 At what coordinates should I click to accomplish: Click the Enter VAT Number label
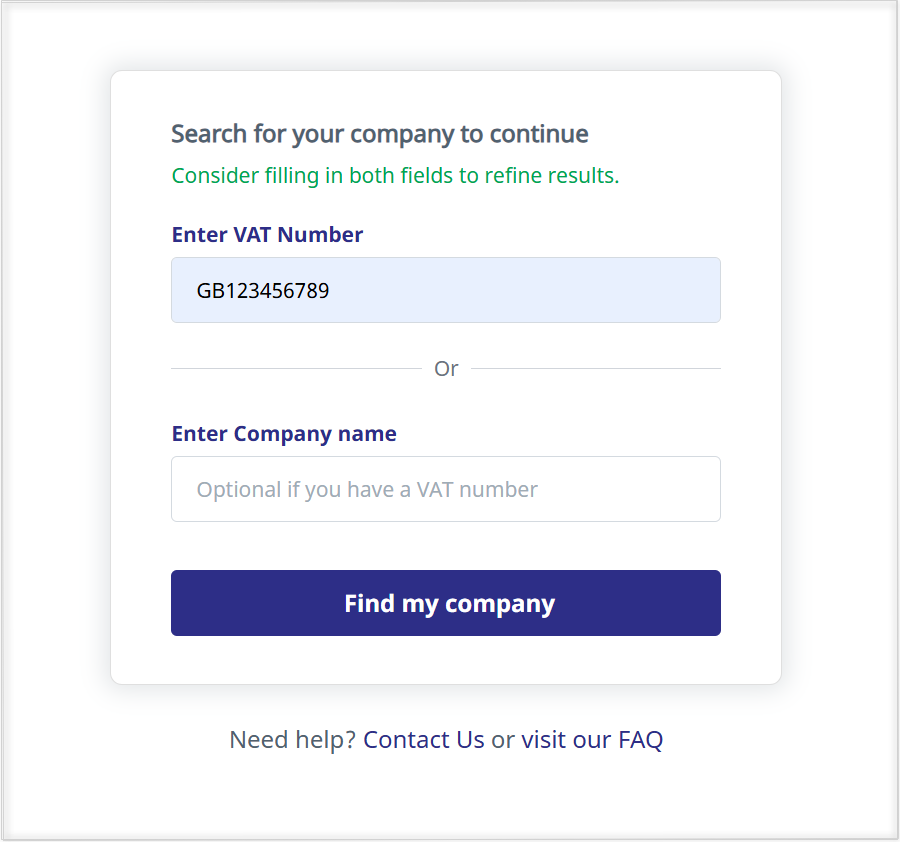(267, 235)
